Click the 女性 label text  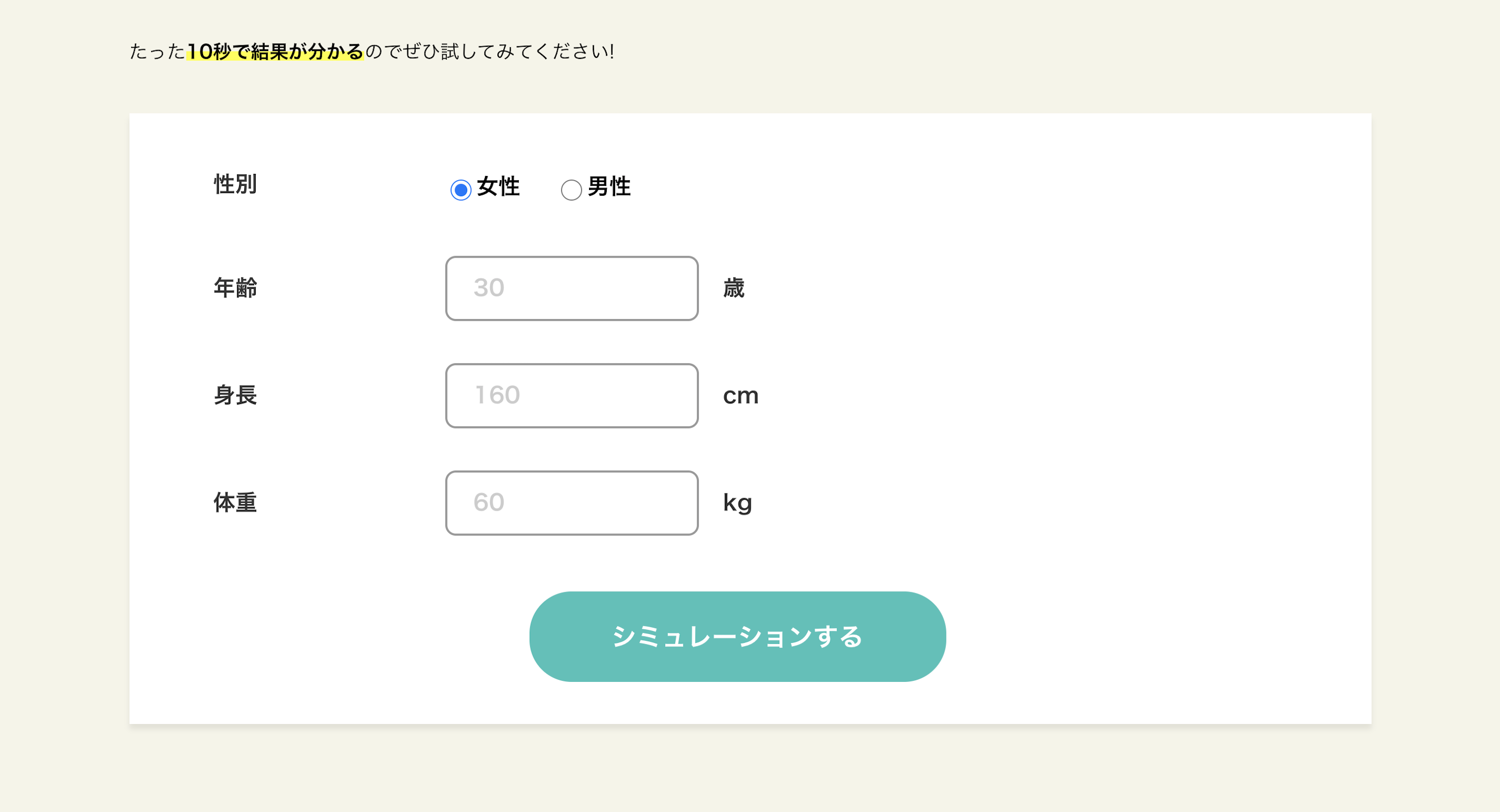click(498, 187)
